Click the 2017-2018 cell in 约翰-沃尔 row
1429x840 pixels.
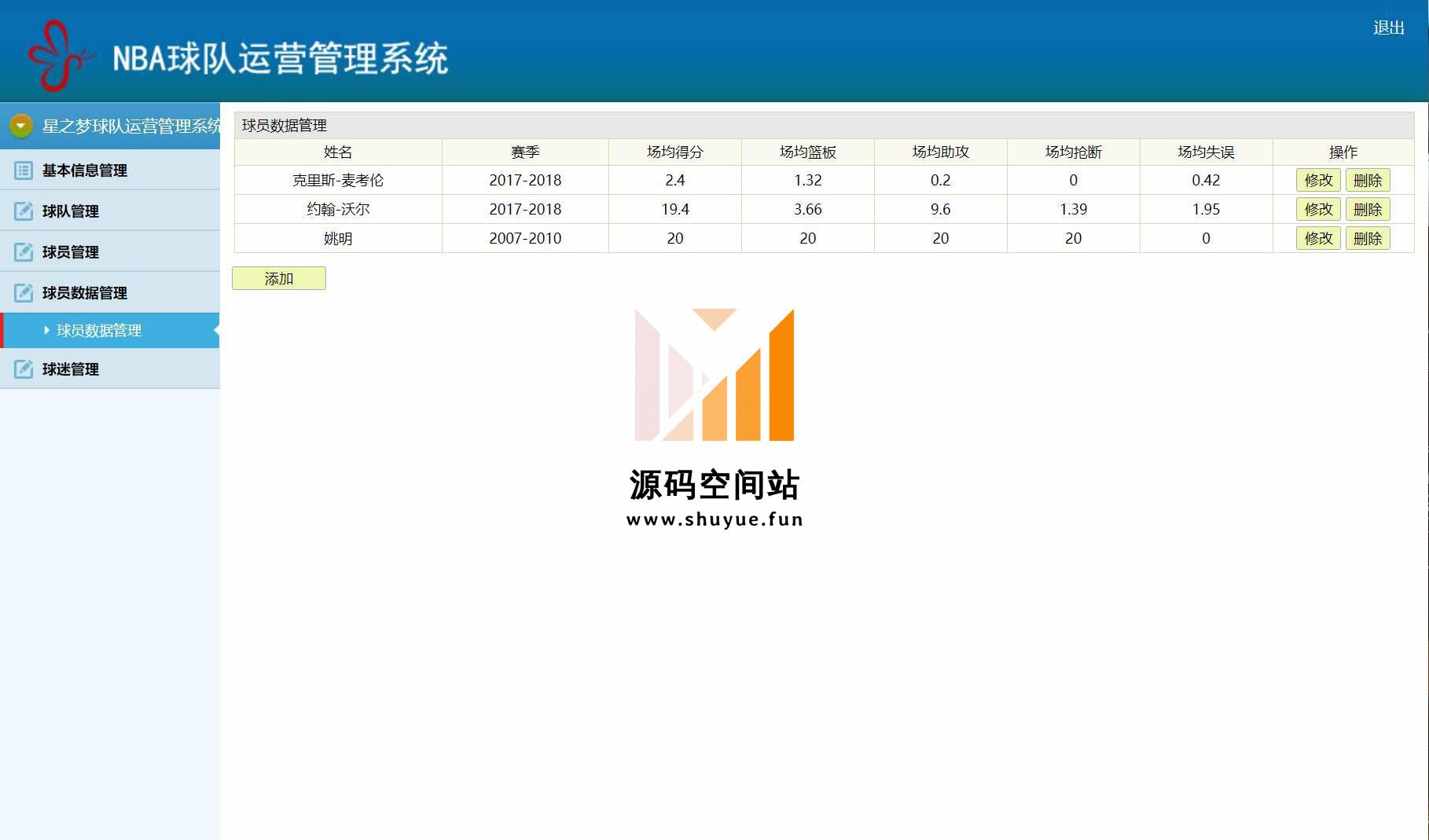click(x=525, y=210)
